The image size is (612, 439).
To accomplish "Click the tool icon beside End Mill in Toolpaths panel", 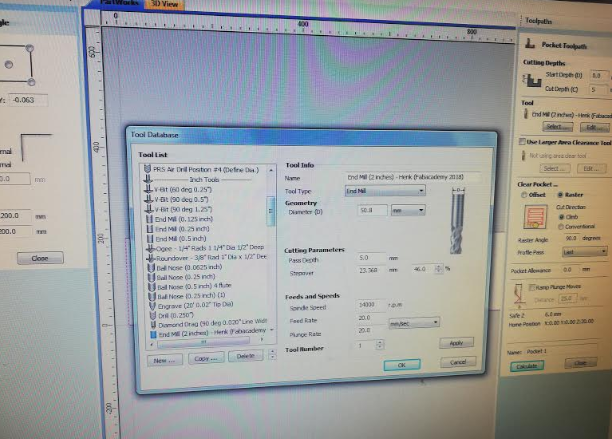I will (526, 114).
